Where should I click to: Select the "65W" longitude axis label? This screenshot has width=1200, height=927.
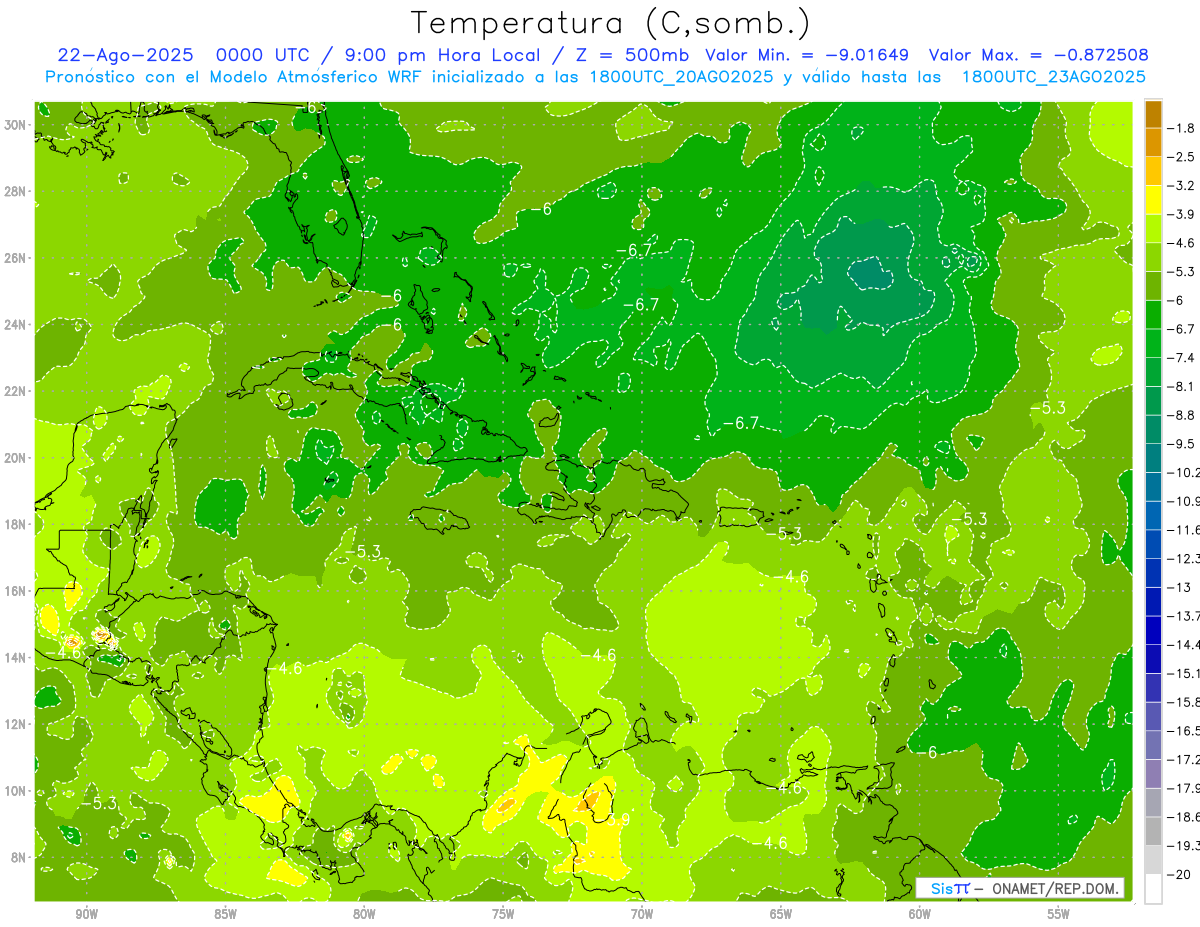pyautogui.click(x=781, y=914)
